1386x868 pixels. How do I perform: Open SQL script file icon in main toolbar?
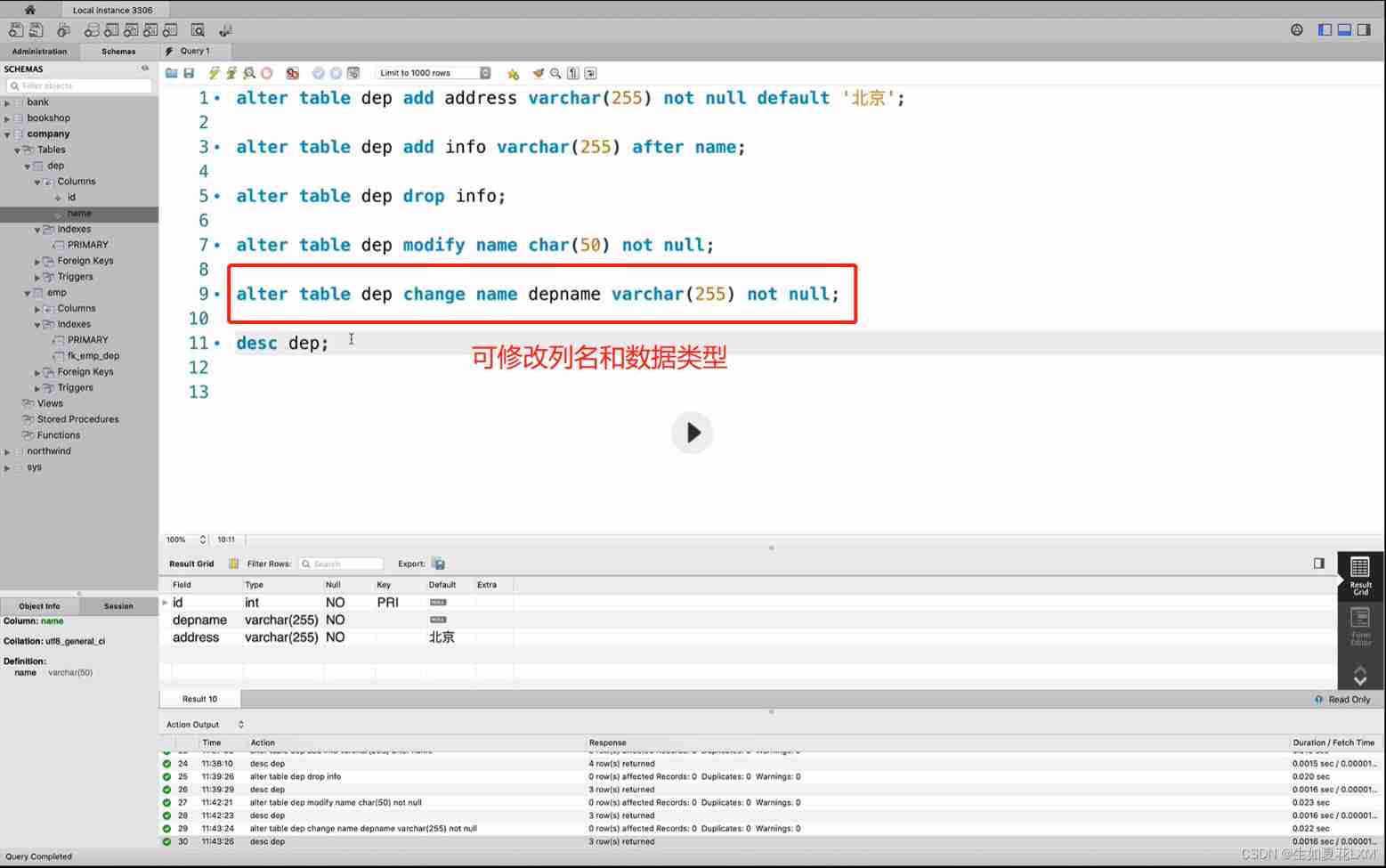36,30
